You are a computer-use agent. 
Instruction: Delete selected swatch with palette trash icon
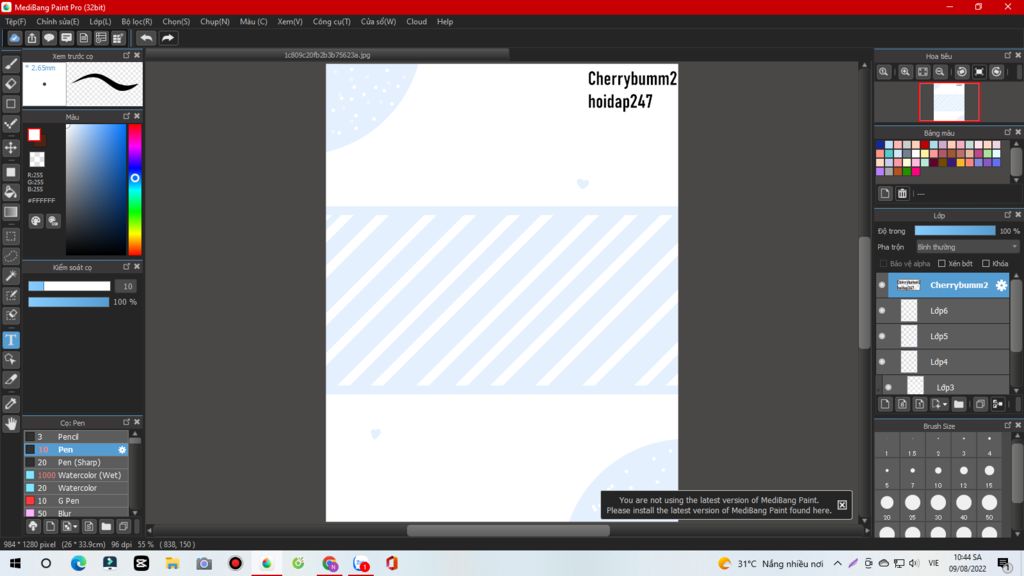902,193
